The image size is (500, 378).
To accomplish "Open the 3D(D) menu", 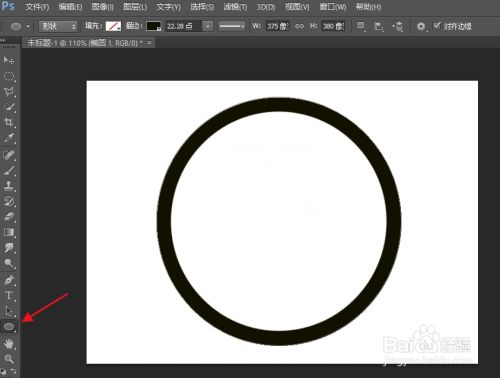I will [x=266, y=7].
